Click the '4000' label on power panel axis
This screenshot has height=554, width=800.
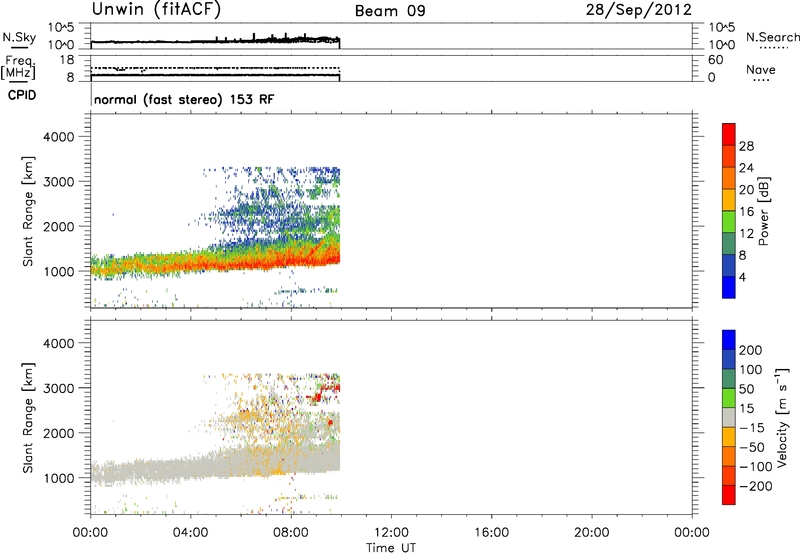tap(58, 137)
